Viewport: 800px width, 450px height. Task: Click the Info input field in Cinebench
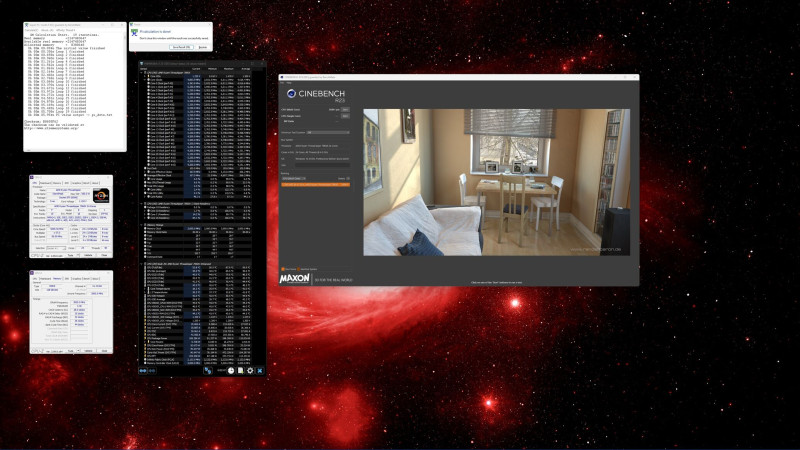pyautogui.click(x=322, y=165)
